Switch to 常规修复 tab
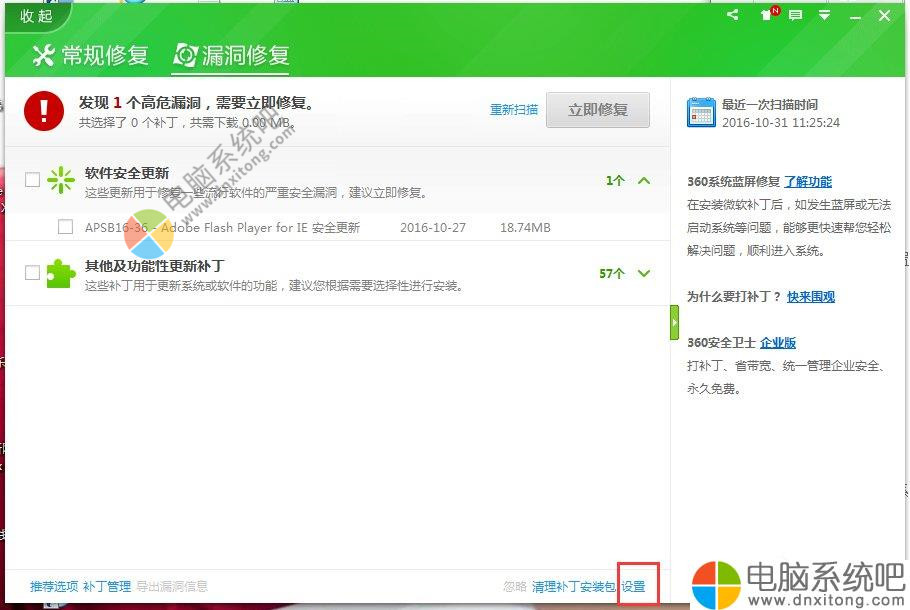Screen dimensions: 910x610 click(x=91, y=55)
